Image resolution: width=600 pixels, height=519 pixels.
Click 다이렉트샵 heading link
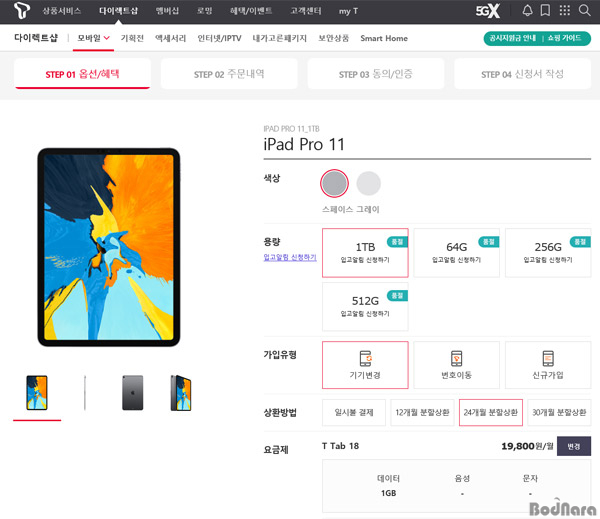tap(36, 38)
